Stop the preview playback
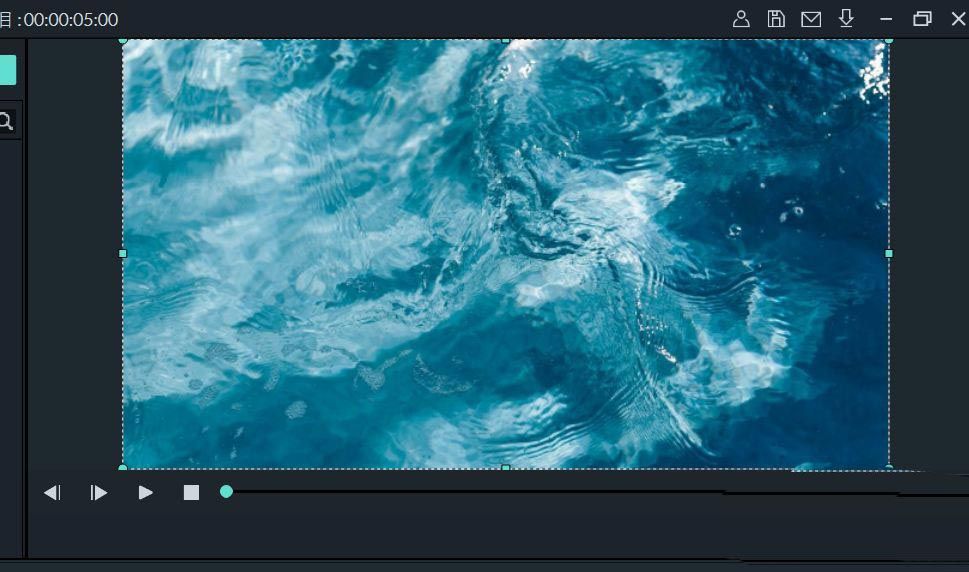This screenshot has height=572, width=969. (191, 492)
